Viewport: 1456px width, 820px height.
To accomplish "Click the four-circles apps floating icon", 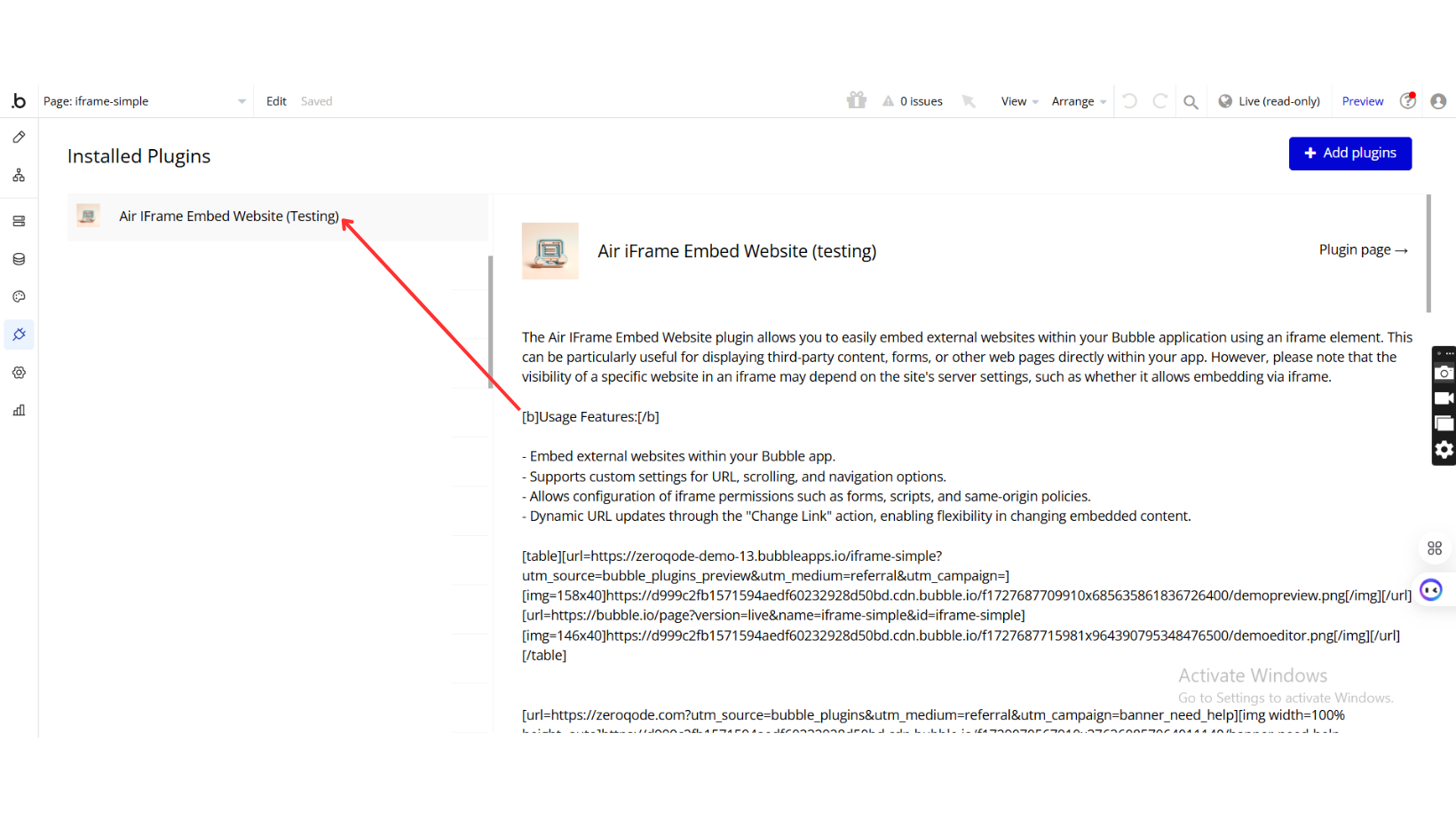I will click(1435, 548).
